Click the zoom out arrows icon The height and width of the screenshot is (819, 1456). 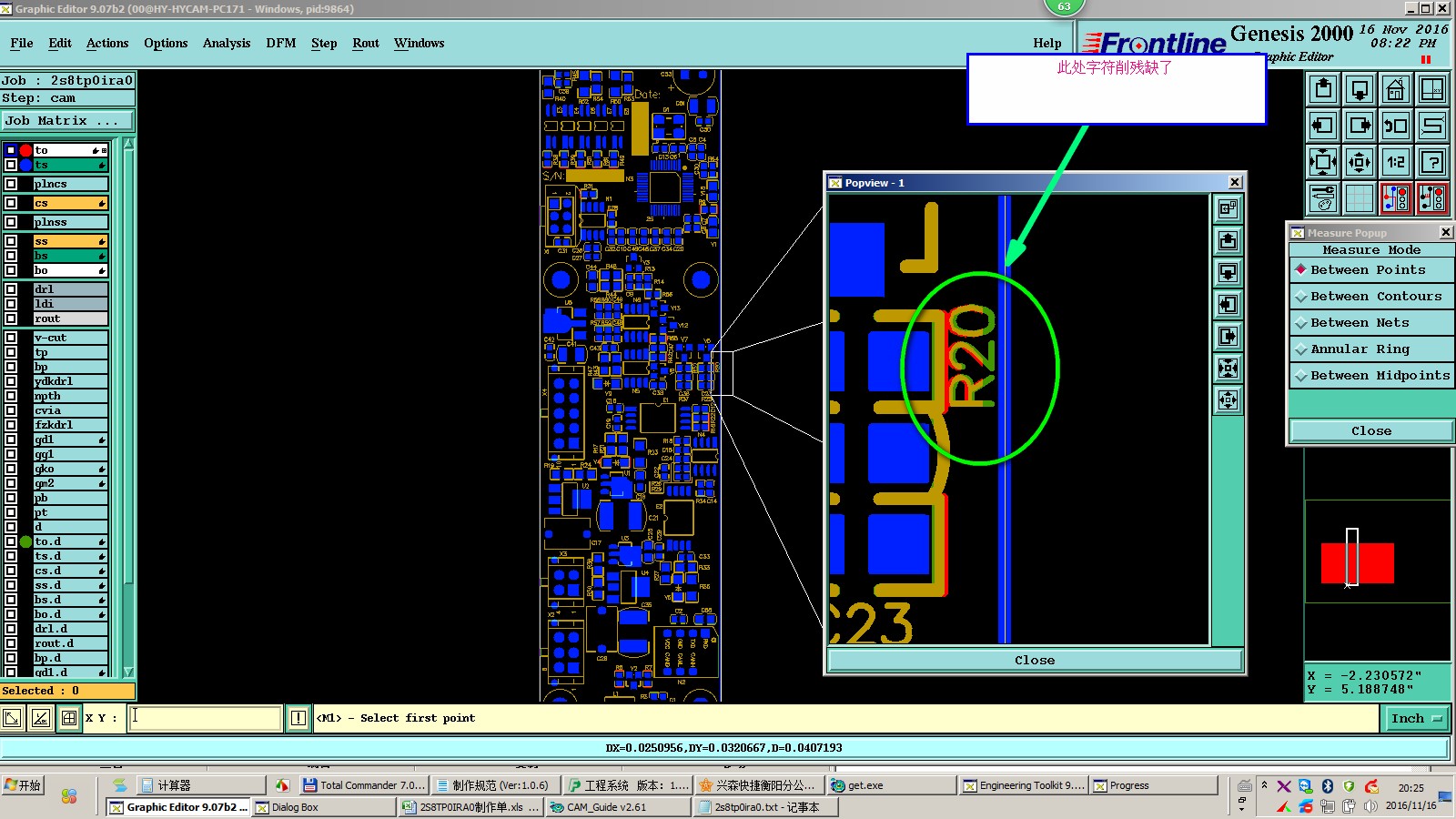coord(1360,162)
